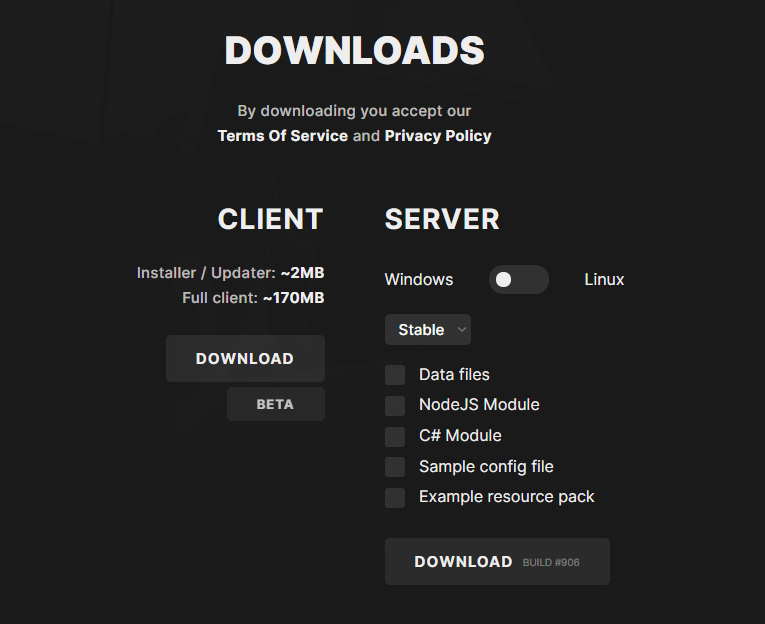Image resolution: width=765 pixels, height=624 pixels.
Task: Click the 'NodeJS Module' label text
Action: point(479,405)
